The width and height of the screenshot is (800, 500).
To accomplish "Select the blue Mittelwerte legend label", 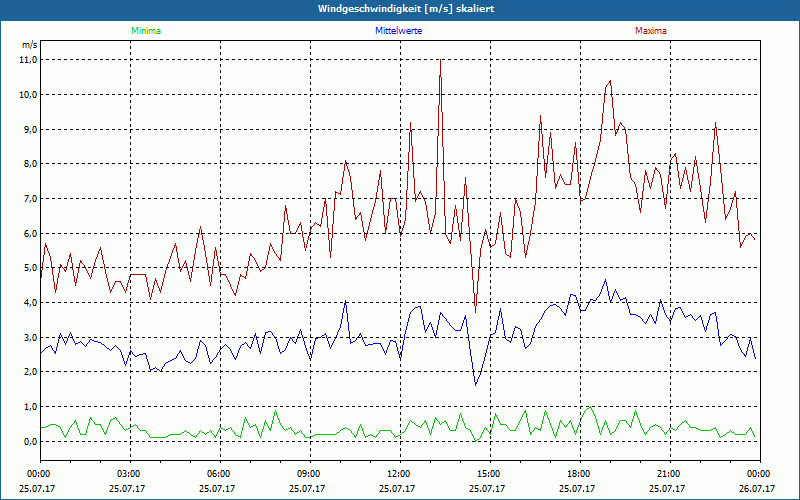I will coord(398,31).
